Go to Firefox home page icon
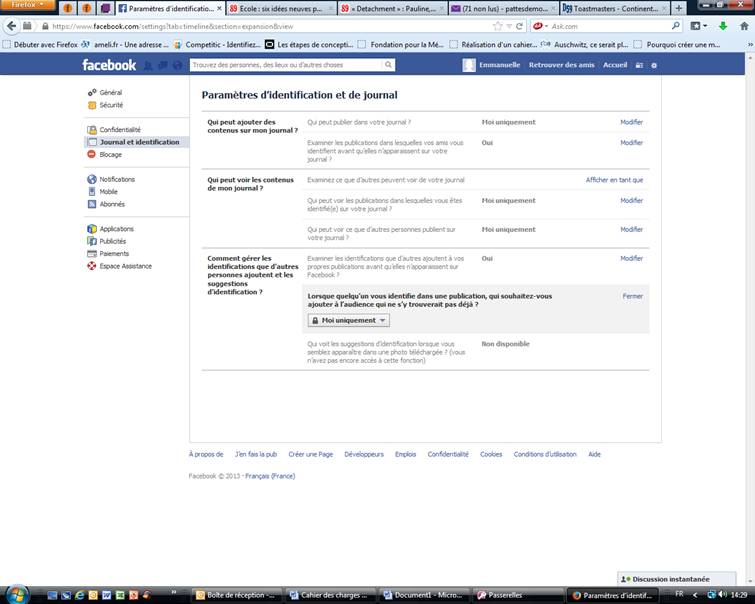The image size is (755, 604). (x=744, y=26)
